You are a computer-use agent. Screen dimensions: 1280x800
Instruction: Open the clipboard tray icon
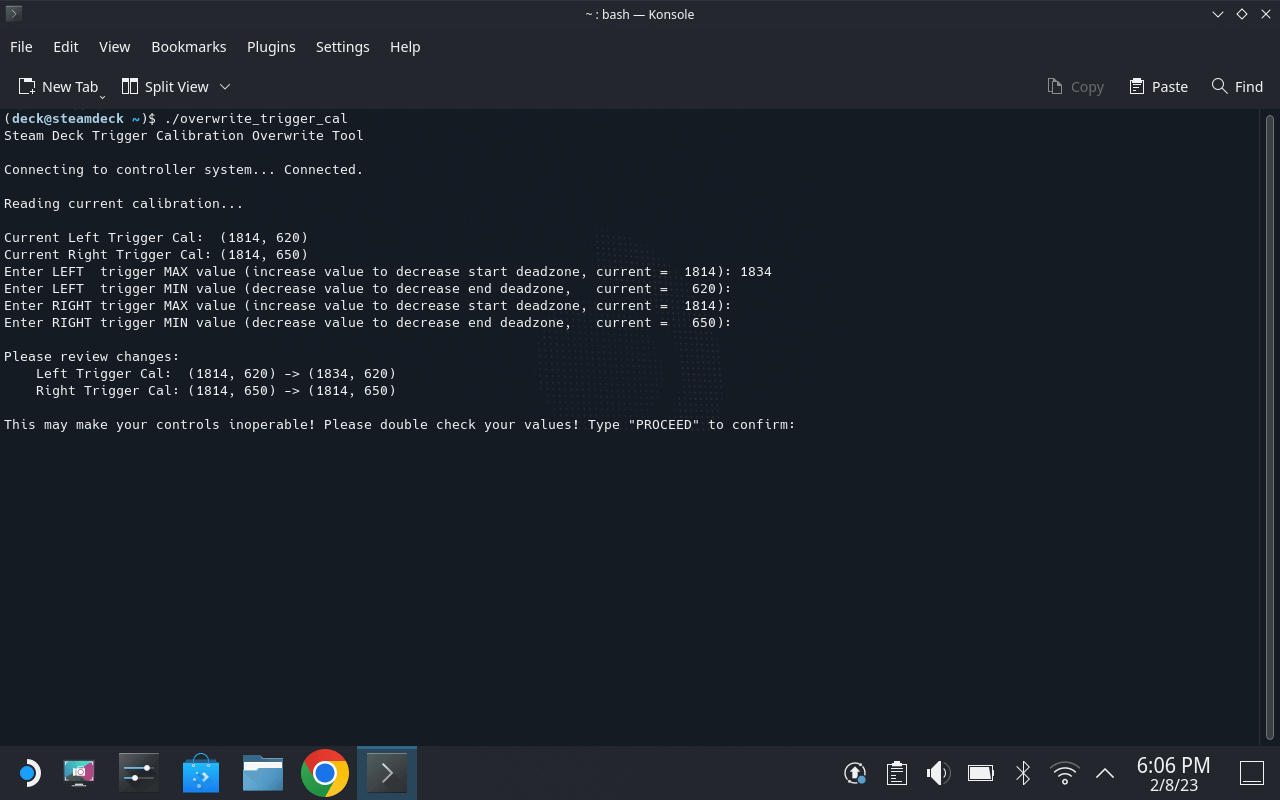pos(897,773)
